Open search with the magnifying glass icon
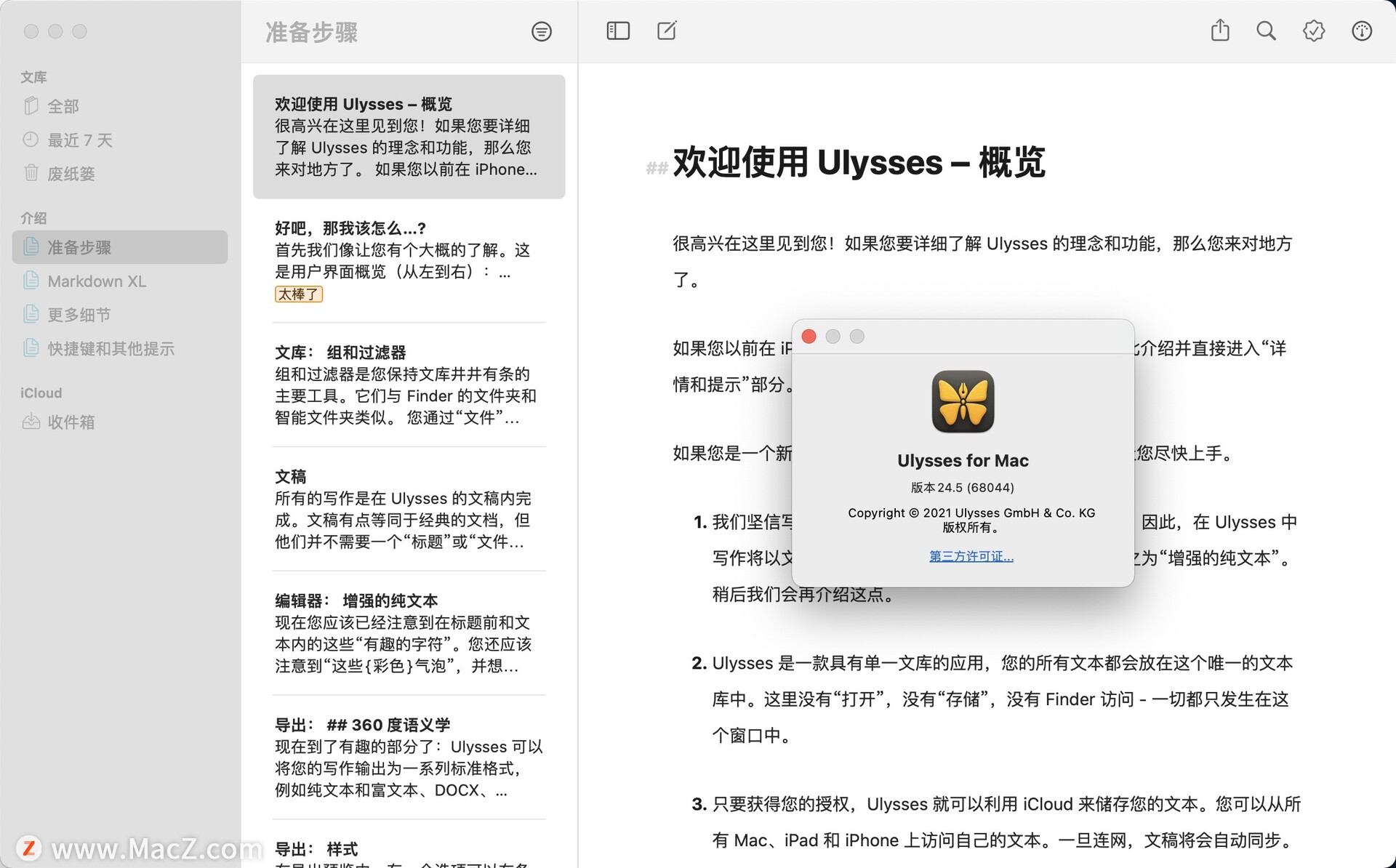The image size is (1396, 868). tap(1266, 31)
